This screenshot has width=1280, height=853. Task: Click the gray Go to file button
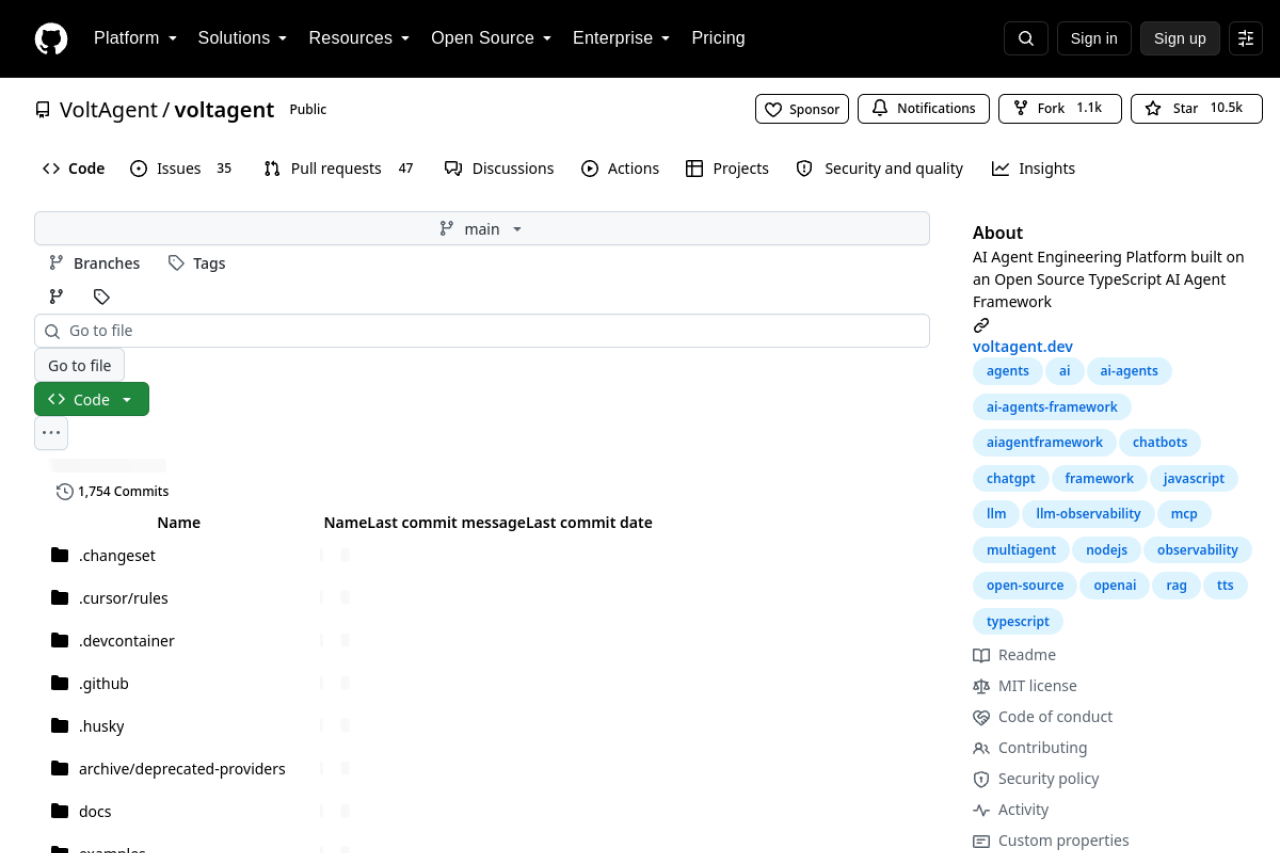(x=80, y=365)
